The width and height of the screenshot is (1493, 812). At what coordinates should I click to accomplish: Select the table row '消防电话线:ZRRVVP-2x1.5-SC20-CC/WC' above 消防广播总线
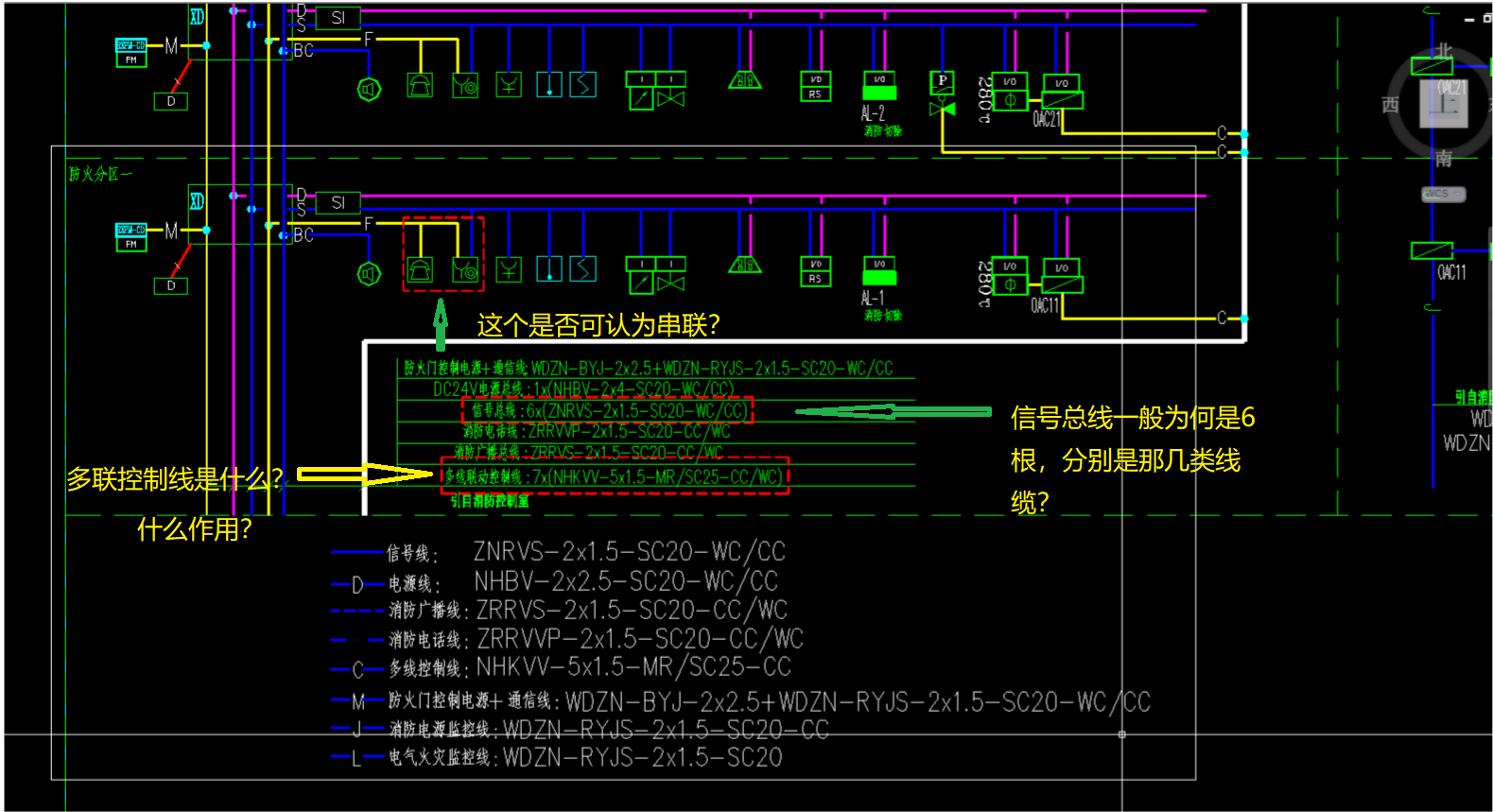pyautogui.click(x=596, y=431)
